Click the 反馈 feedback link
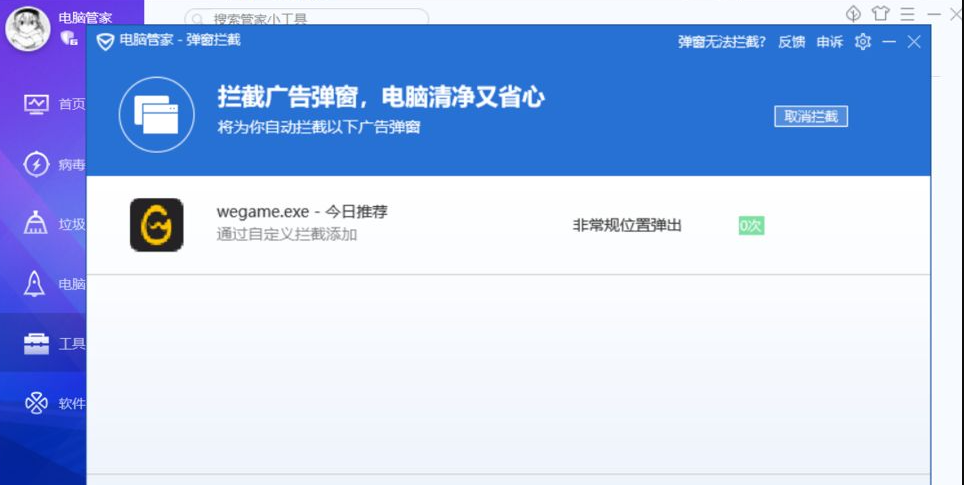The width and height of the screenshot is (964, 485). tap(791, 42)
